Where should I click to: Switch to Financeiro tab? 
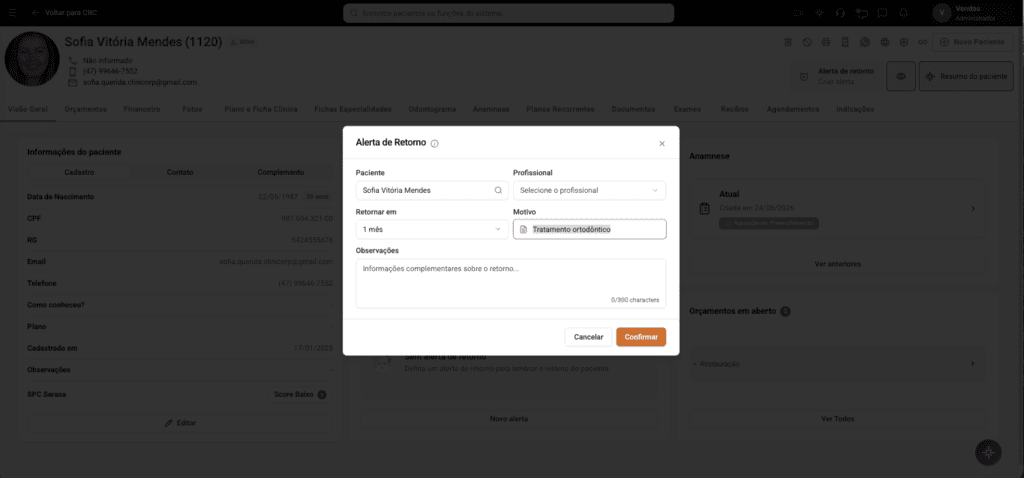point(142,109)
